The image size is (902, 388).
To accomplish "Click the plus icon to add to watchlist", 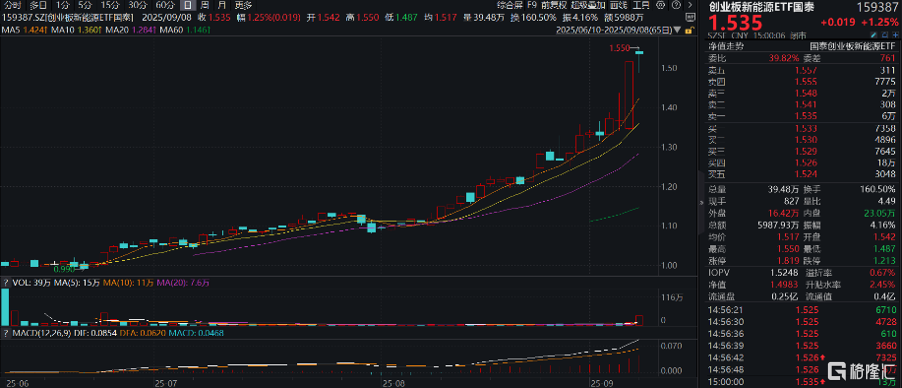I will click(x=895, y=35).
